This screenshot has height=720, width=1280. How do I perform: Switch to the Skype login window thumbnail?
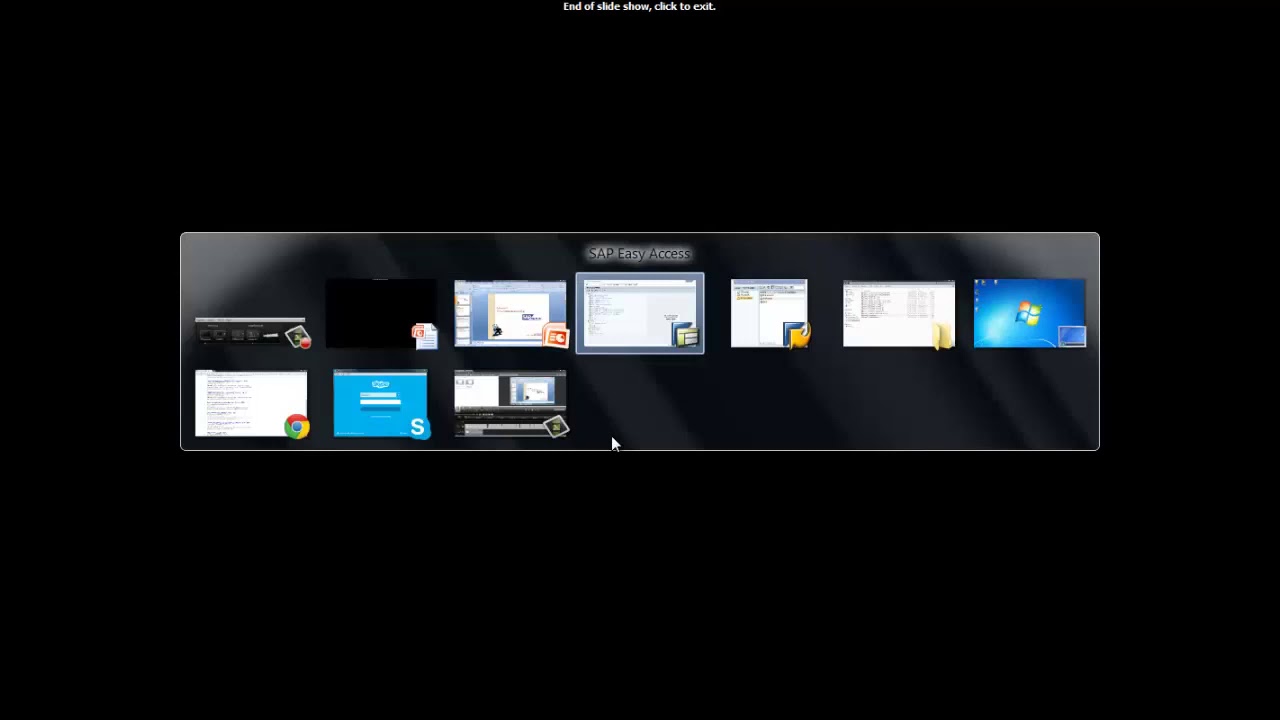point(381,404)
